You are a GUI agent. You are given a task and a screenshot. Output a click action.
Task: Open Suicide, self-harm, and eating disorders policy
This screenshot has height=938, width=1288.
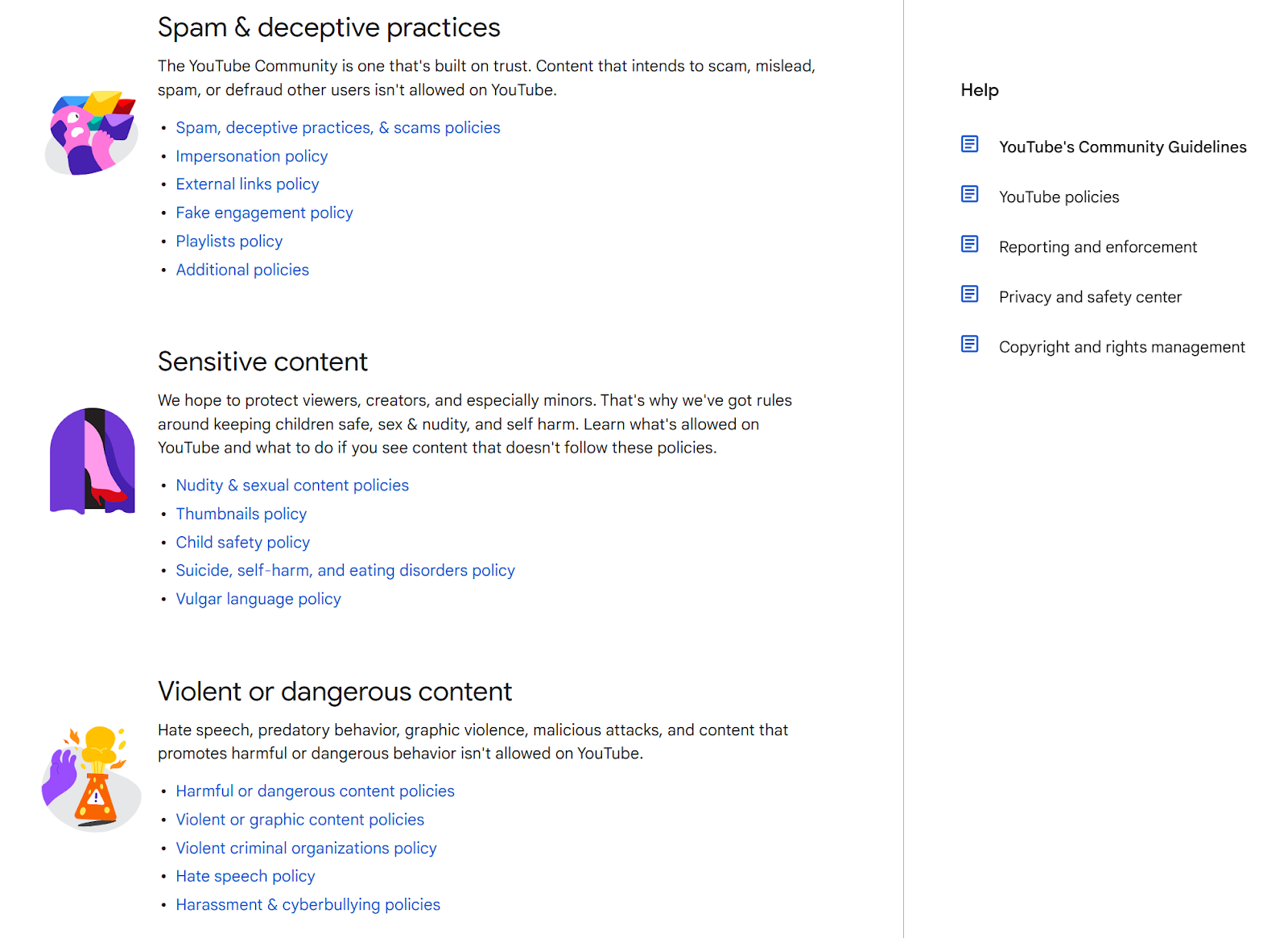point(345,570)
